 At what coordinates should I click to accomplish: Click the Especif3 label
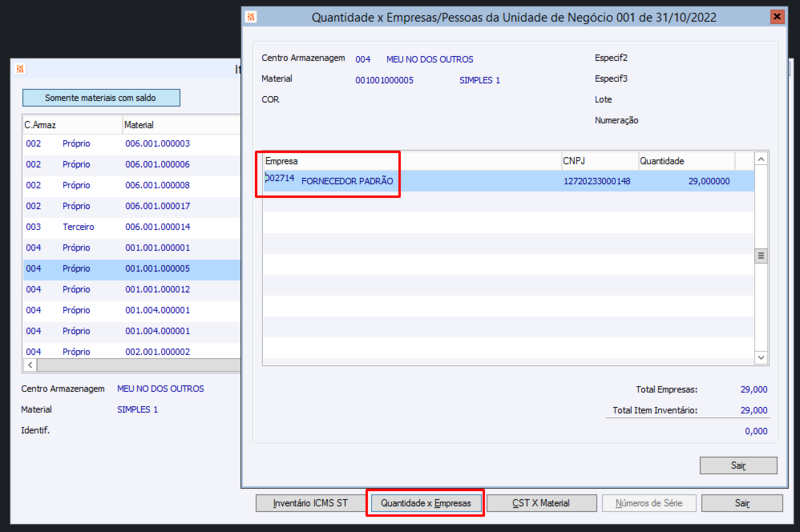coord(611,79)
